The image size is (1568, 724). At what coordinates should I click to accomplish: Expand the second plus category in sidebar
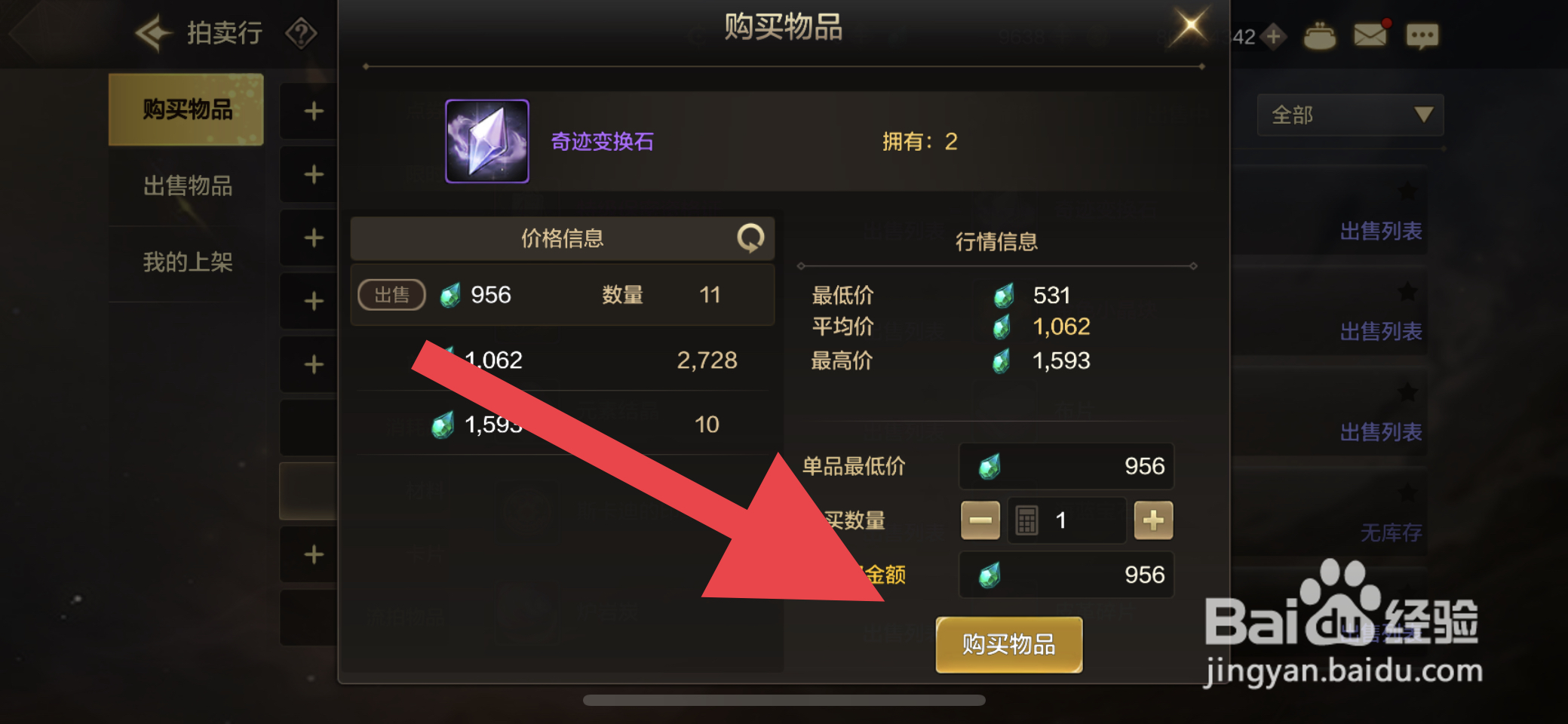314,174
